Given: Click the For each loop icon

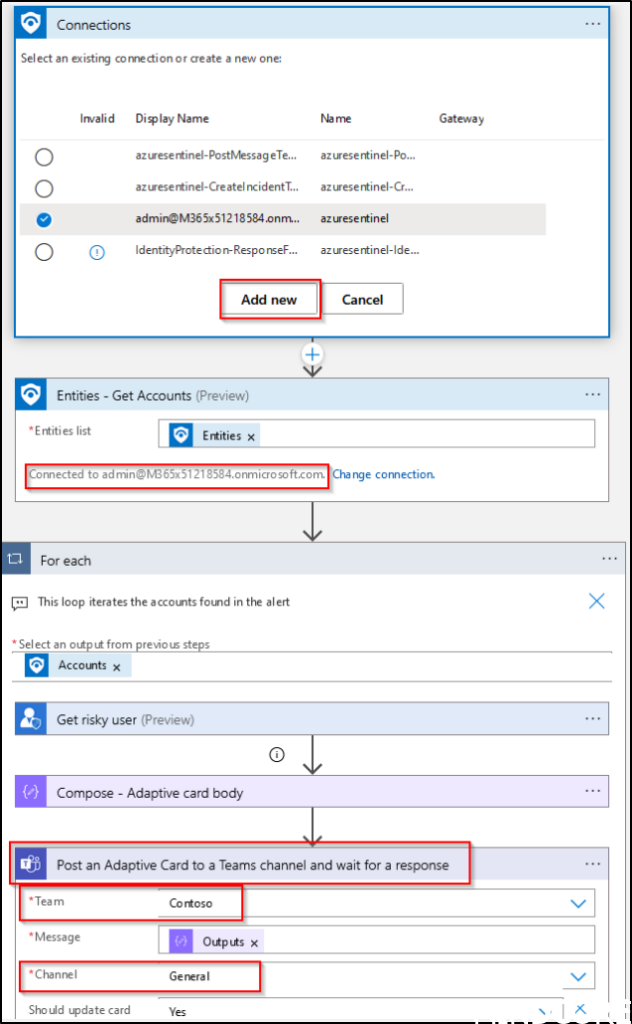Looking at the screenshot, I should point(17,560).
